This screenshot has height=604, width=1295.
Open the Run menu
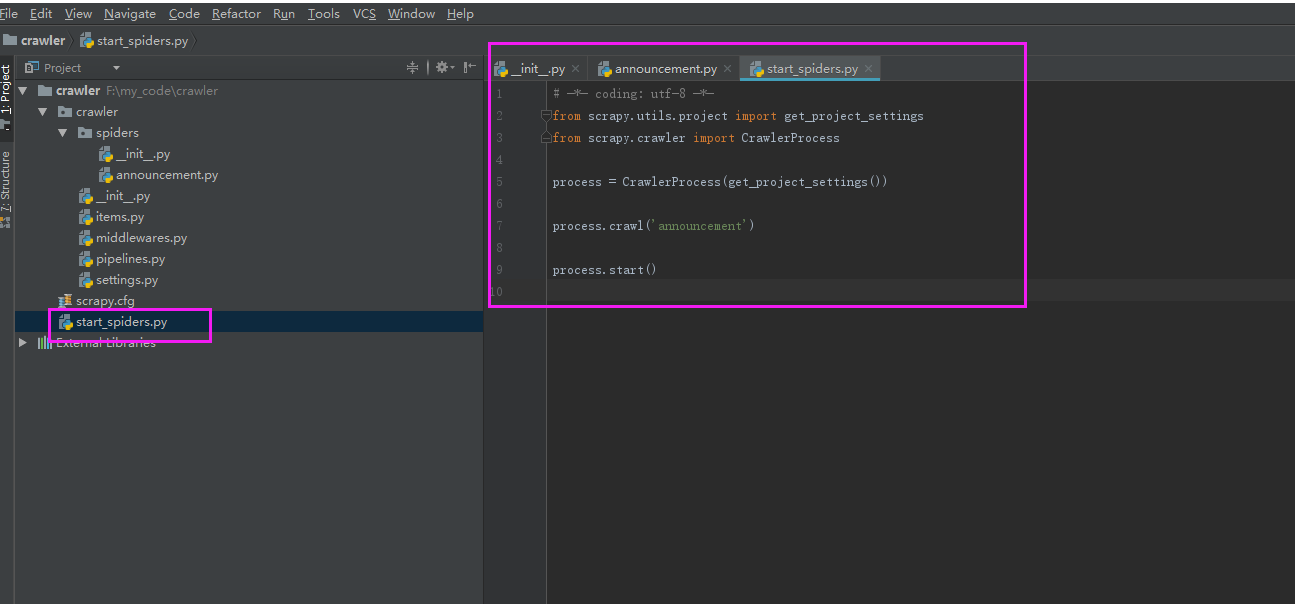[x=284, y=14]
